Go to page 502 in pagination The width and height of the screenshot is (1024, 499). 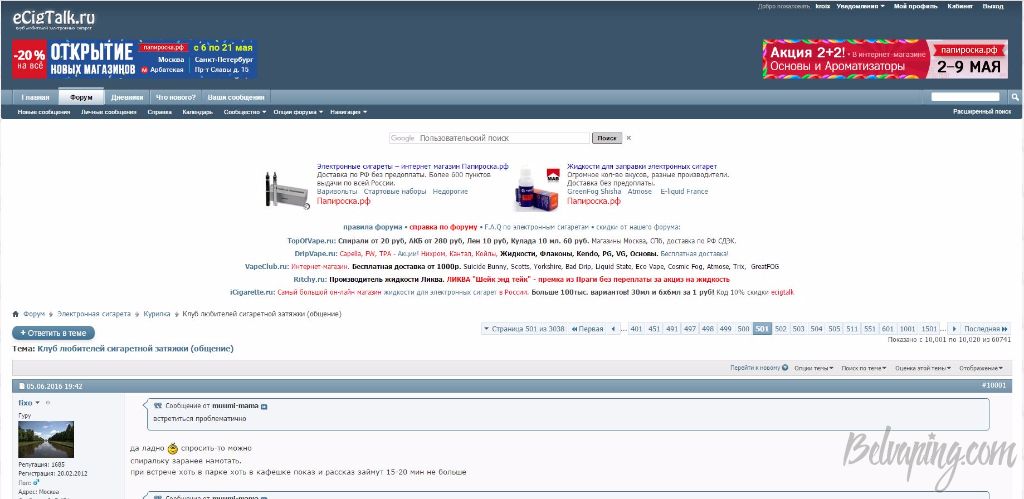coord(780,329)
